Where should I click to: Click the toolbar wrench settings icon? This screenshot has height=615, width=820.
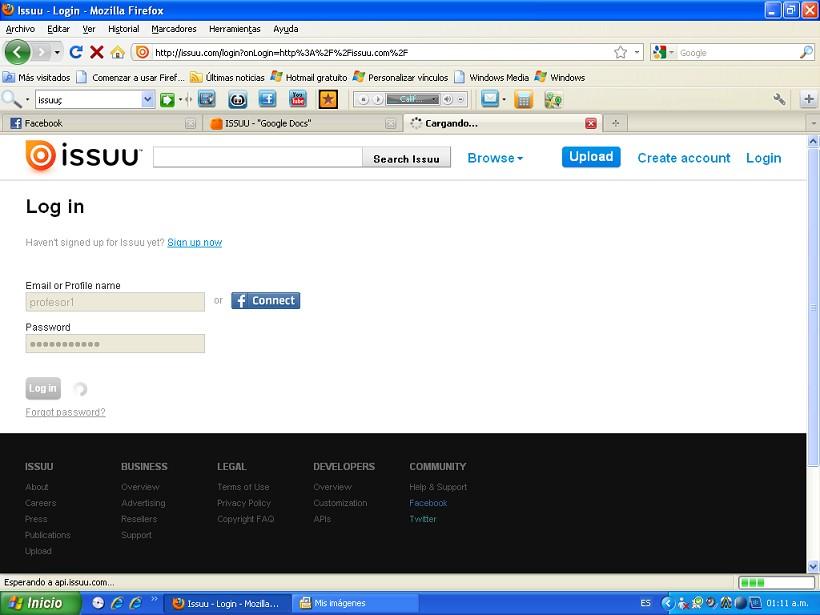point(779,99)
